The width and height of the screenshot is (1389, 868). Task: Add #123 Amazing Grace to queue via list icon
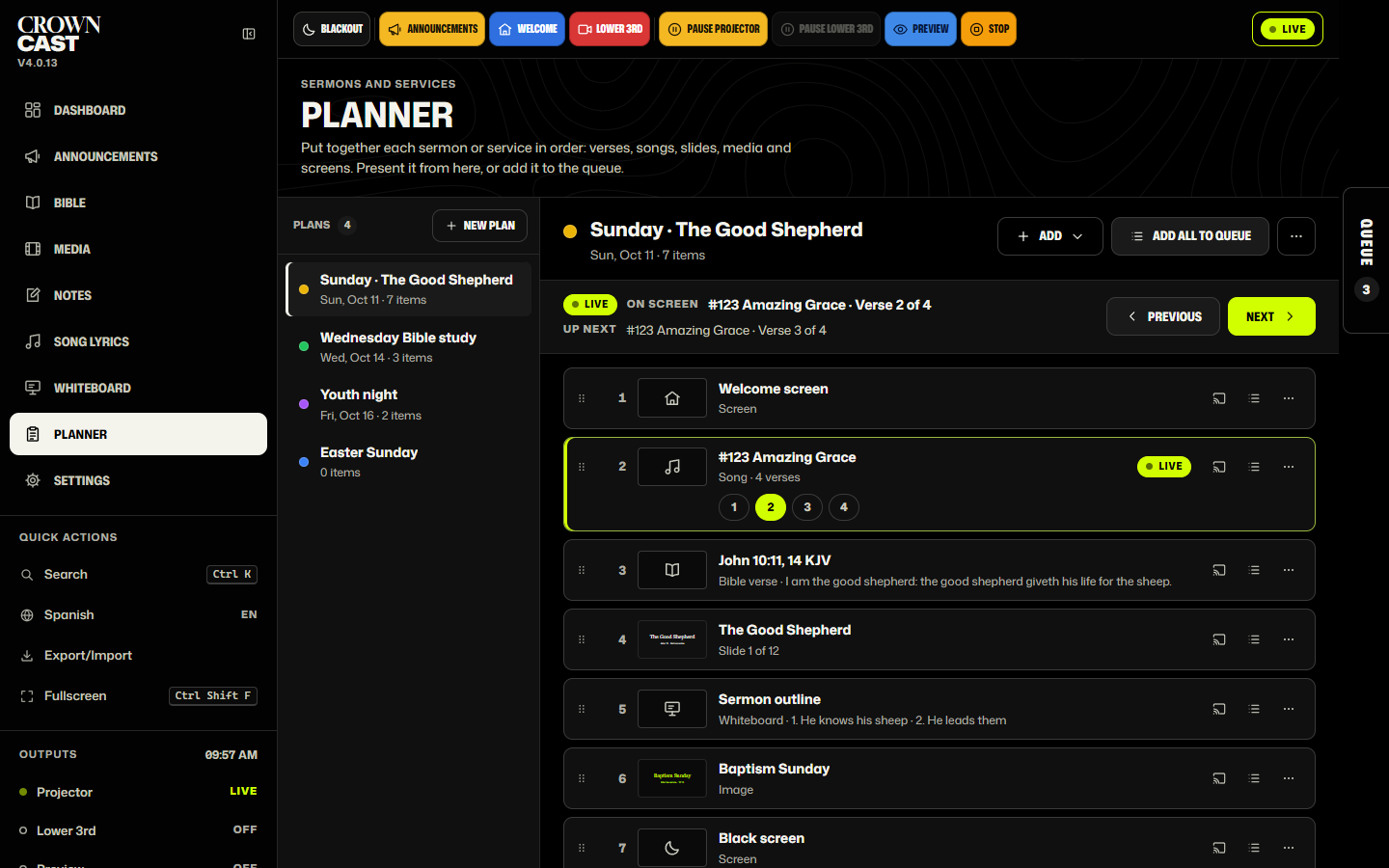tap(1254, 467)
